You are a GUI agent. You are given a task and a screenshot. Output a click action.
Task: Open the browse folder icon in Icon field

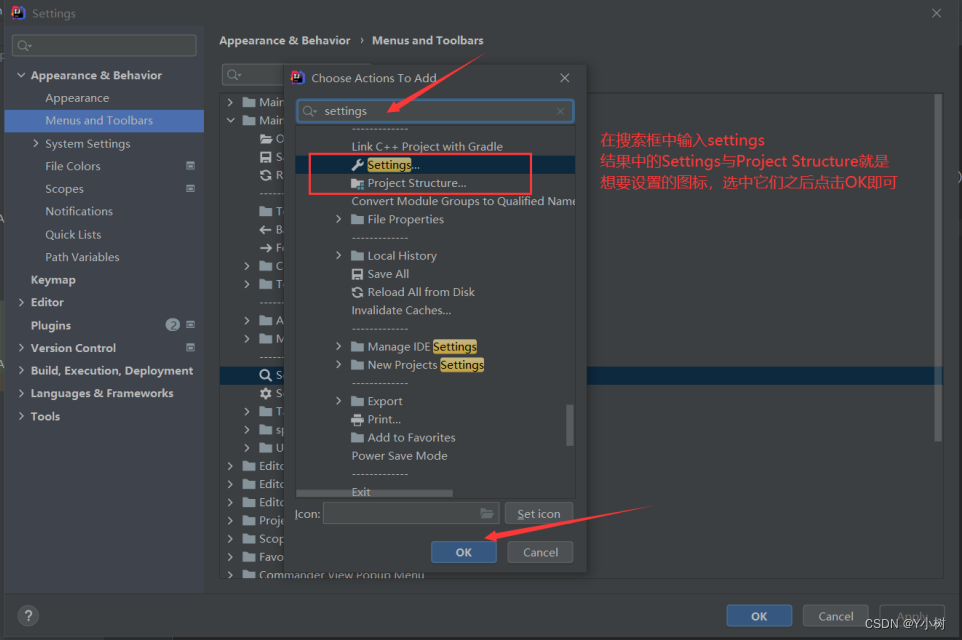(x=487, y=513)
